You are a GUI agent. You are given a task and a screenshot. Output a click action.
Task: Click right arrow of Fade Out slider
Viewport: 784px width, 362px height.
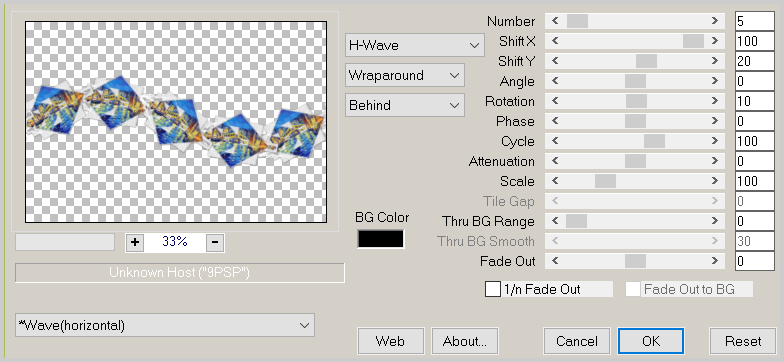point(715,261)
